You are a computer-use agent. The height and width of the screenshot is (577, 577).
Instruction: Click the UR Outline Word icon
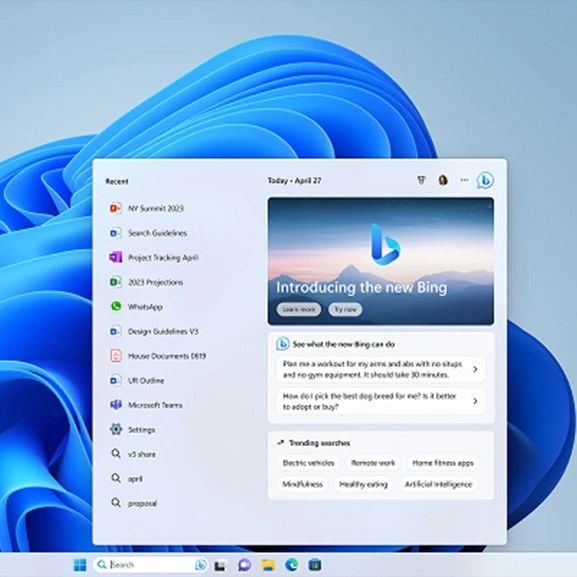(x=116, y=380)
